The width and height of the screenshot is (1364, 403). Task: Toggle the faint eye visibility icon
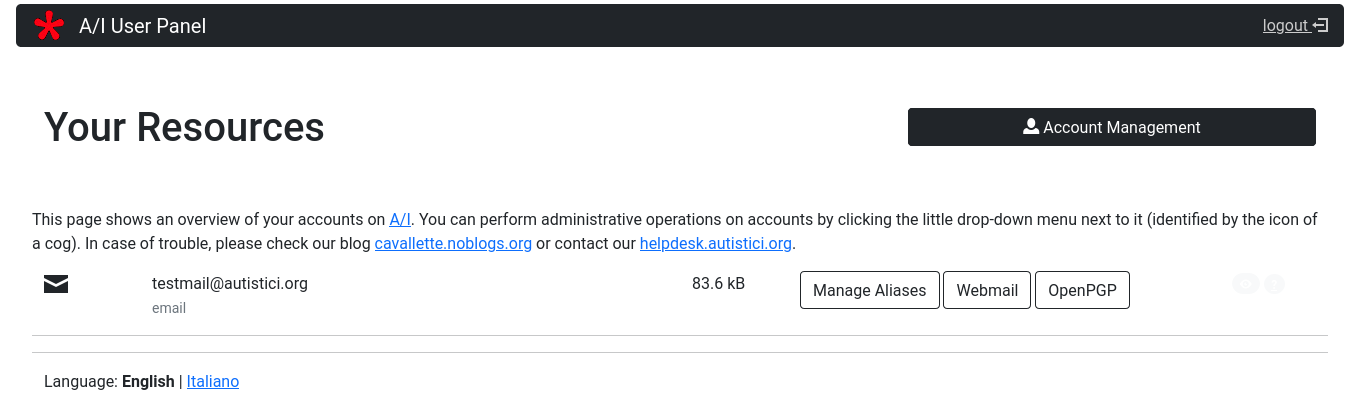[1245, 284]
